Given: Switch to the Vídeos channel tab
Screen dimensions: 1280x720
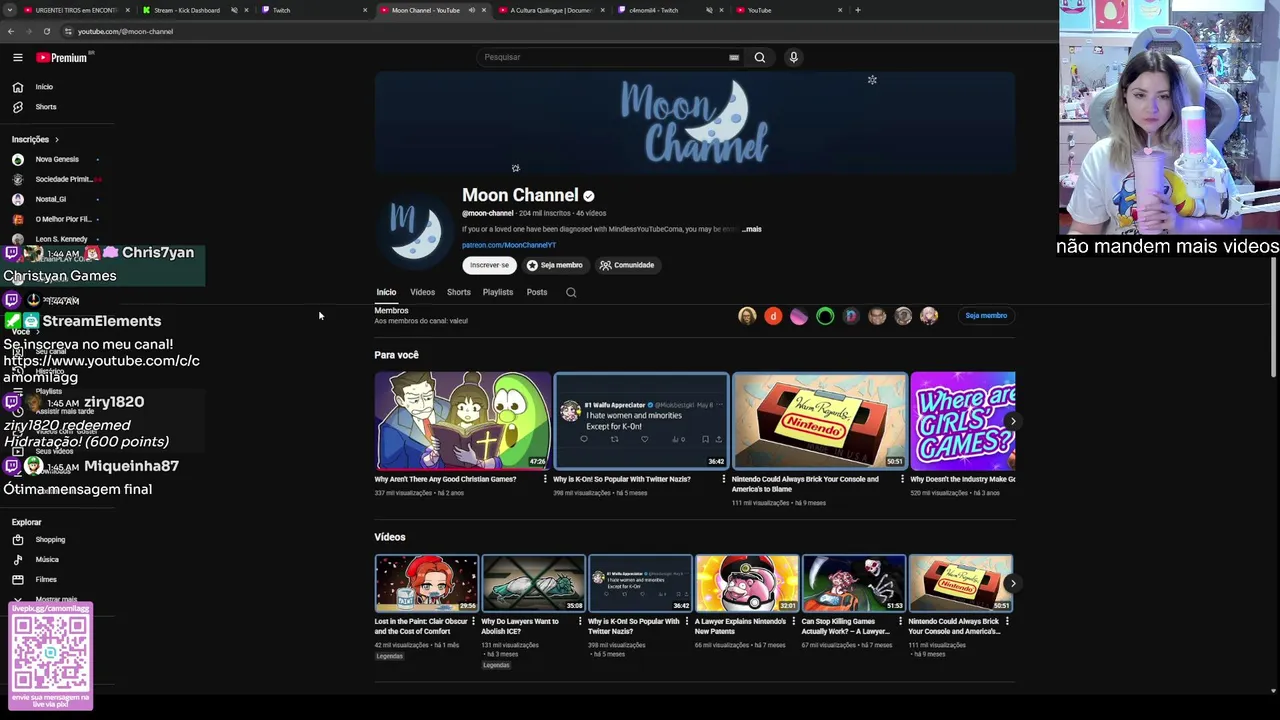Looking at the screenshot, I should (422, 292).
